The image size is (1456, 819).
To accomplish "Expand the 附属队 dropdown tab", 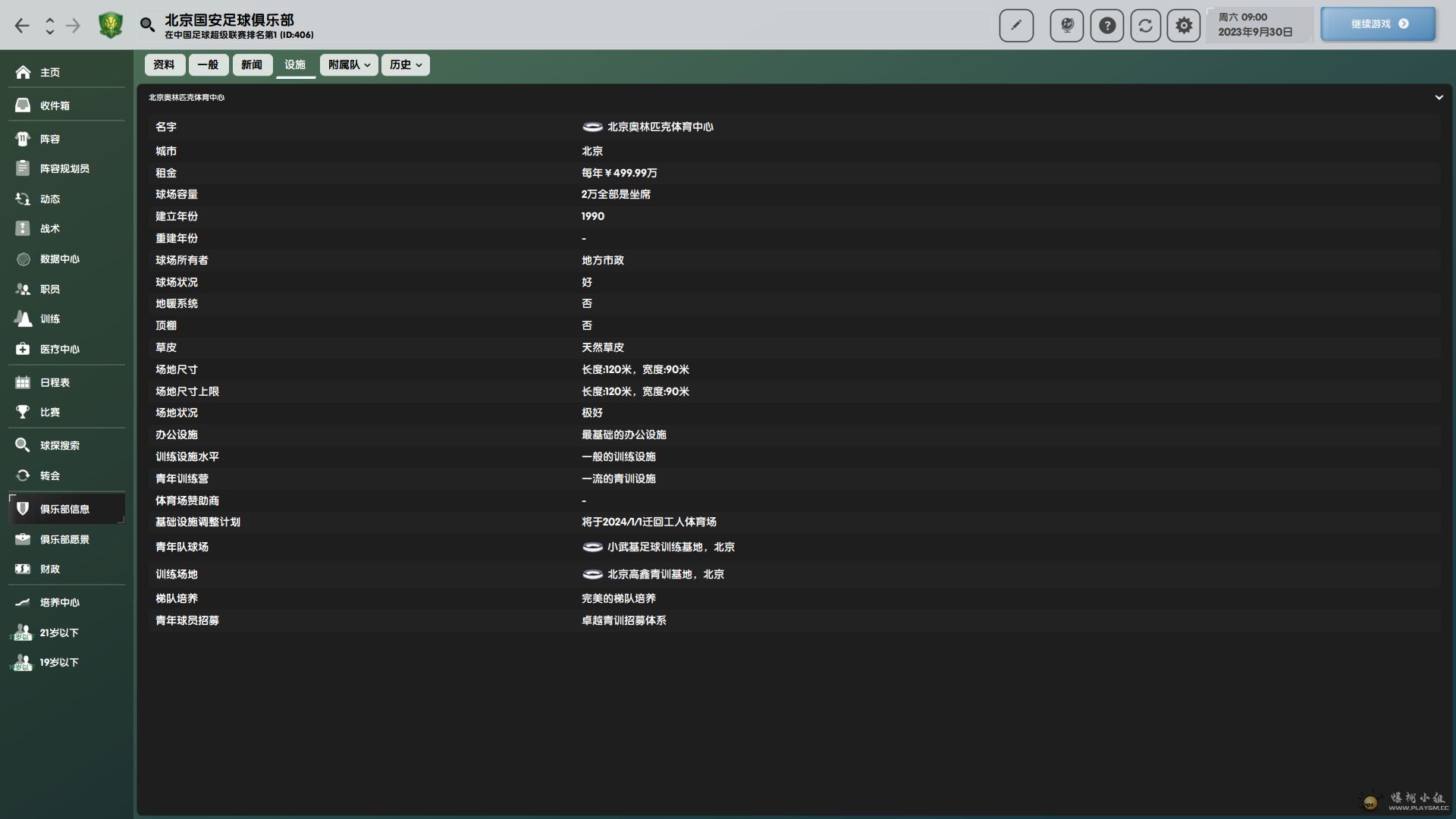I will (x=349, y=65).
